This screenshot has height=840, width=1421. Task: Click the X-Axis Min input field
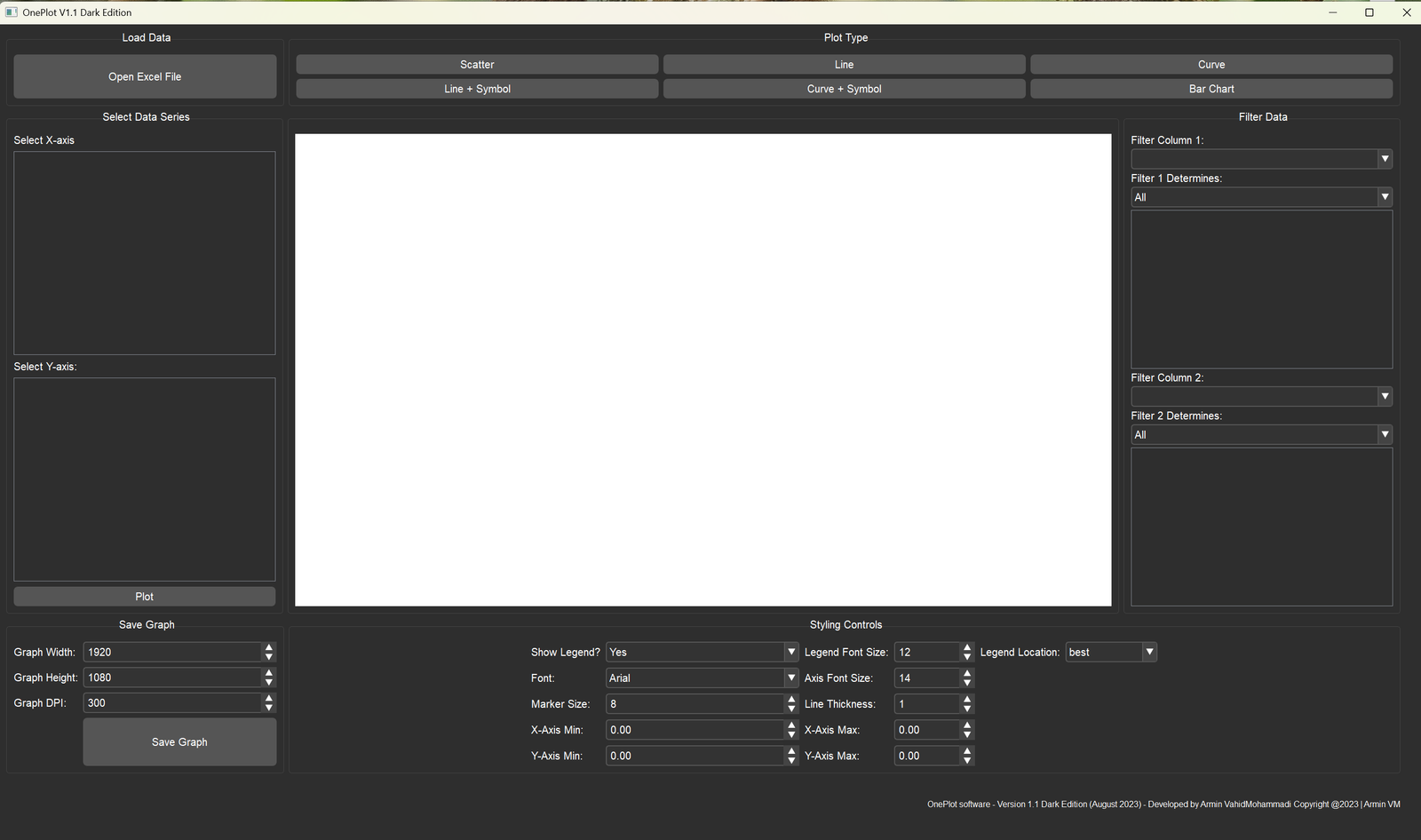[x=693, y=729]
